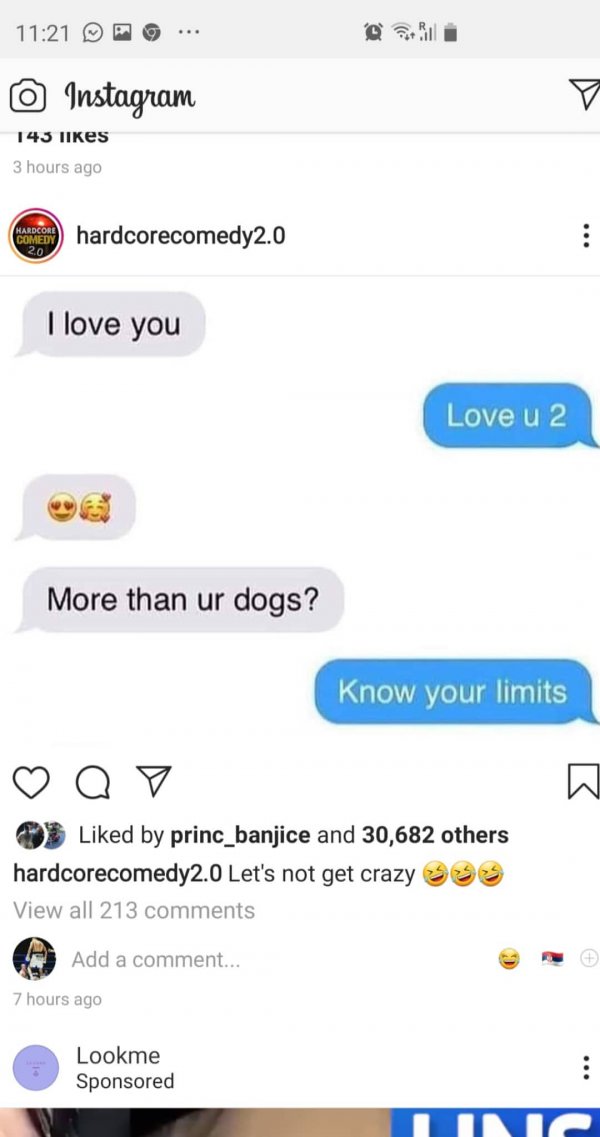Image resolution: width=600 pixels, height=1137 pixels.
Task: Open hardcorecomedy2.0 profile picture
Action: (36, 236)
